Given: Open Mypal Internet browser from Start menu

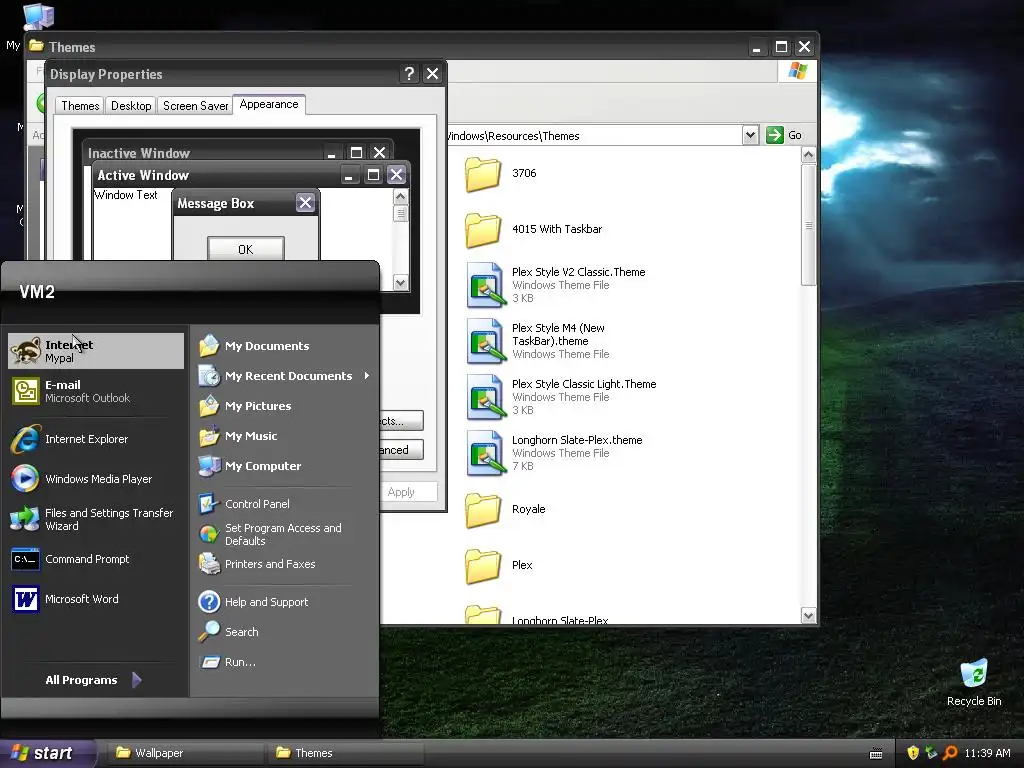Looking at the screenshot, I should coord(96,351).
